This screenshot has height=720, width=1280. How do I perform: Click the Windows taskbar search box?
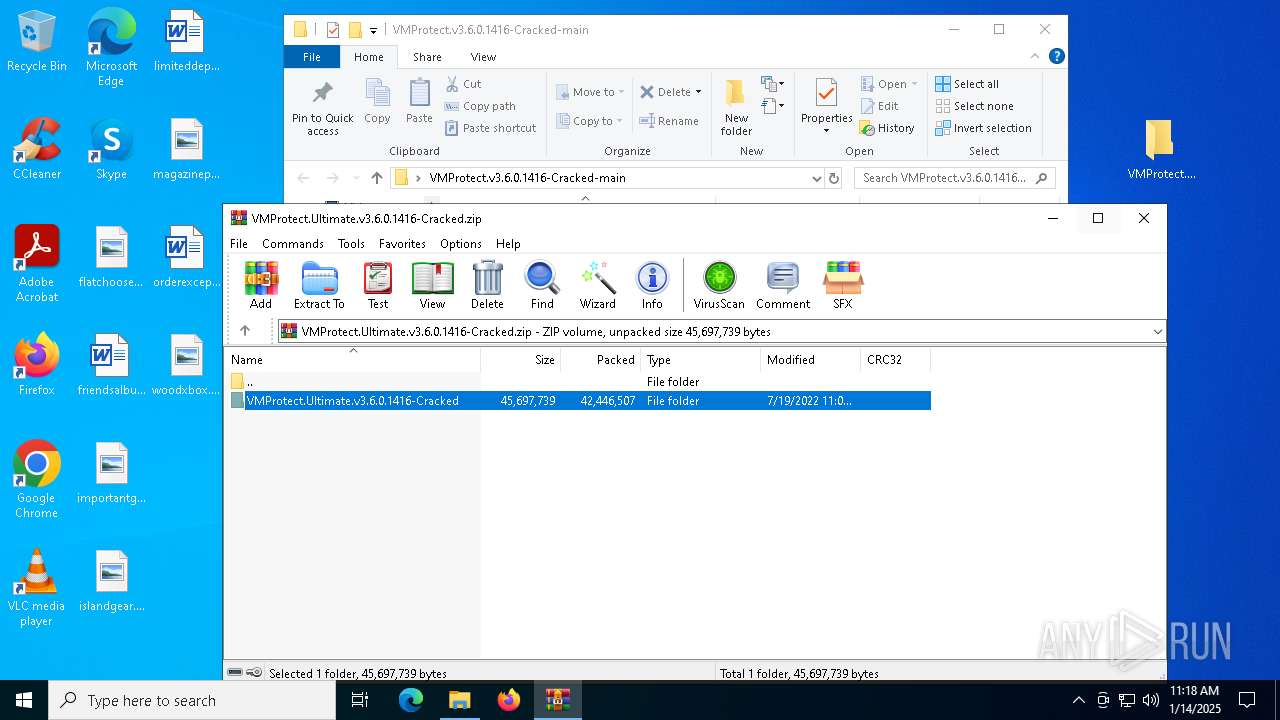tap(192, 701)
